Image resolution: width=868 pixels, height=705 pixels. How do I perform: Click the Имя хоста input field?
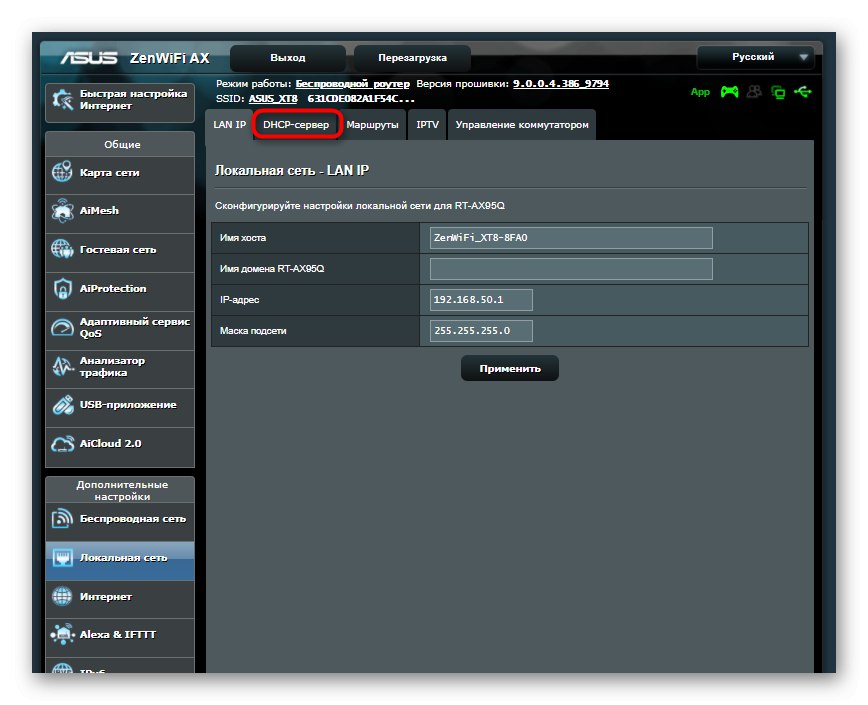pos(571,237)
